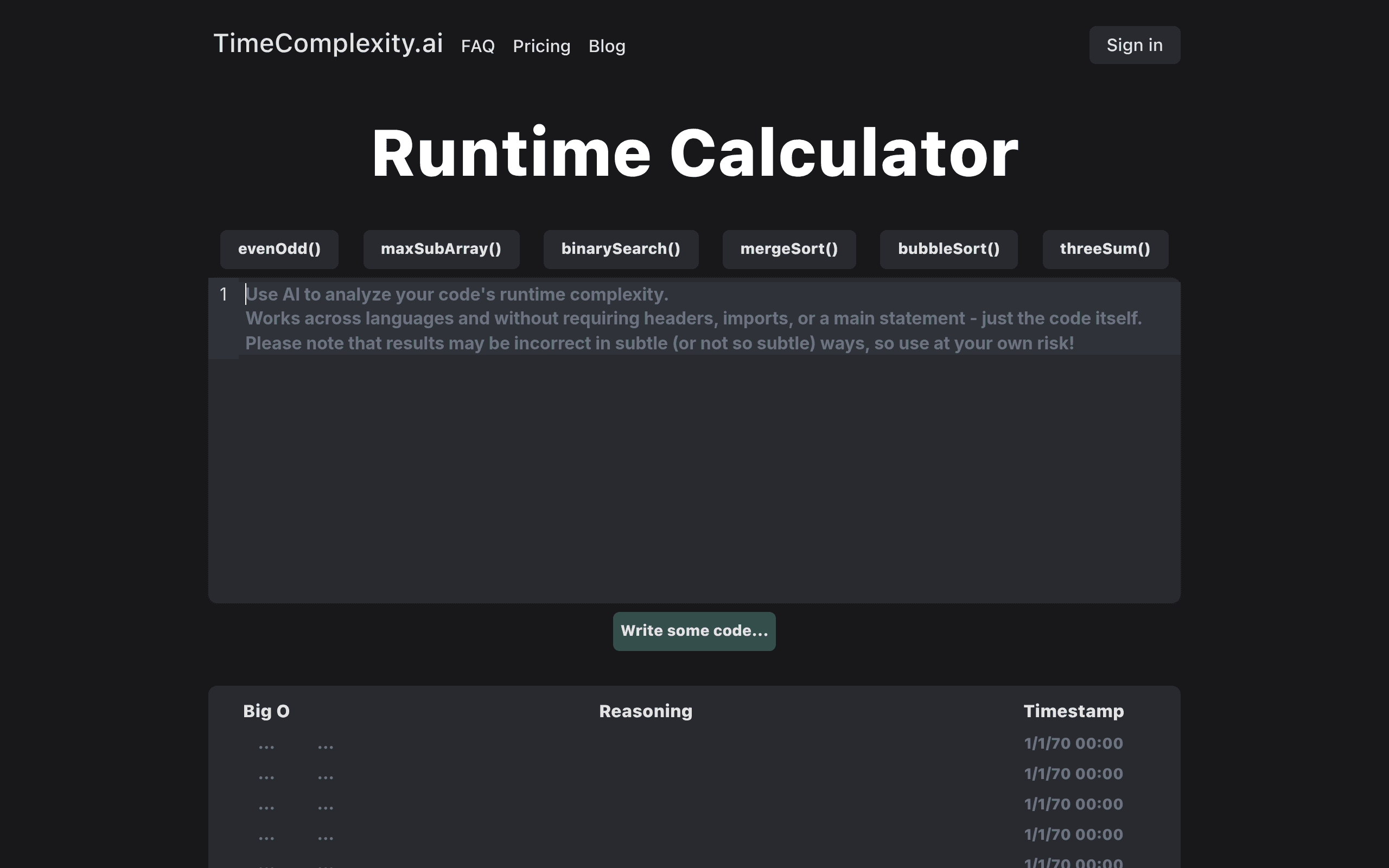Go to the Pricing page
Image resolution: width=1389 pixels, height=868 pixels.
tap(541, 46)
